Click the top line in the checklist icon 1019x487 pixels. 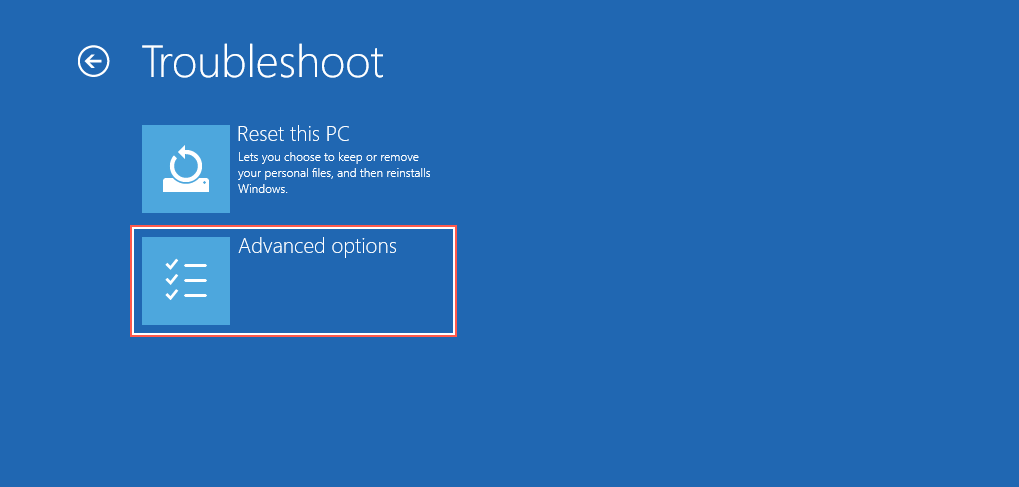[196, 266]
